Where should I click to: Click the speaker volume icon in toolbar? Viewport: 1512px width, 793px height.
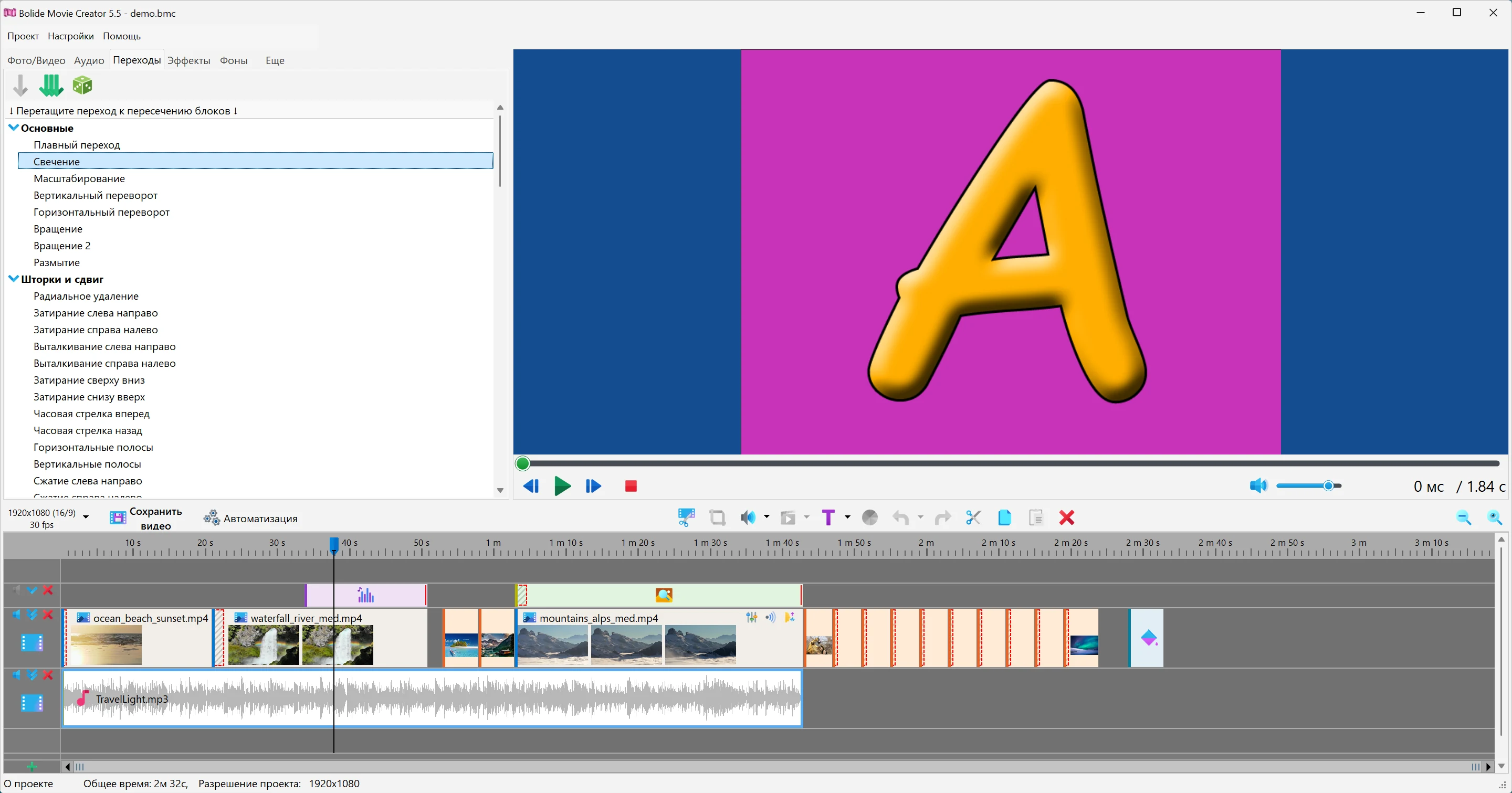point(748,517)
